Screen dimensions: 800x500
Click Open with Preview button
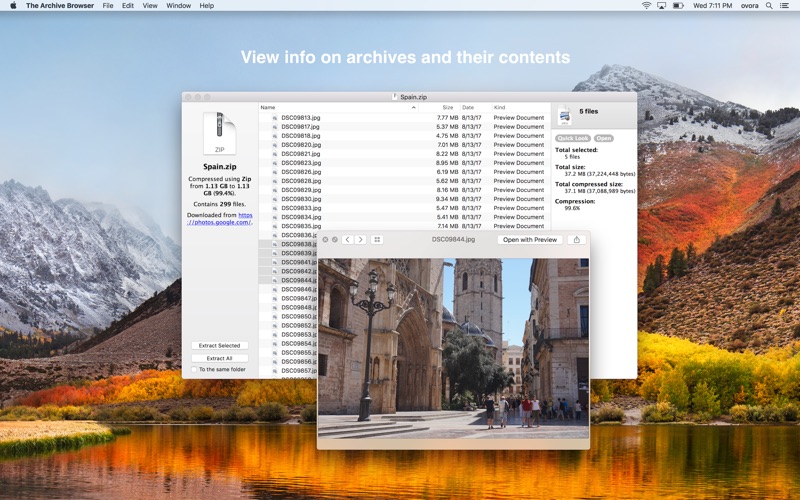pyautogui.click(x=529, y=240)
